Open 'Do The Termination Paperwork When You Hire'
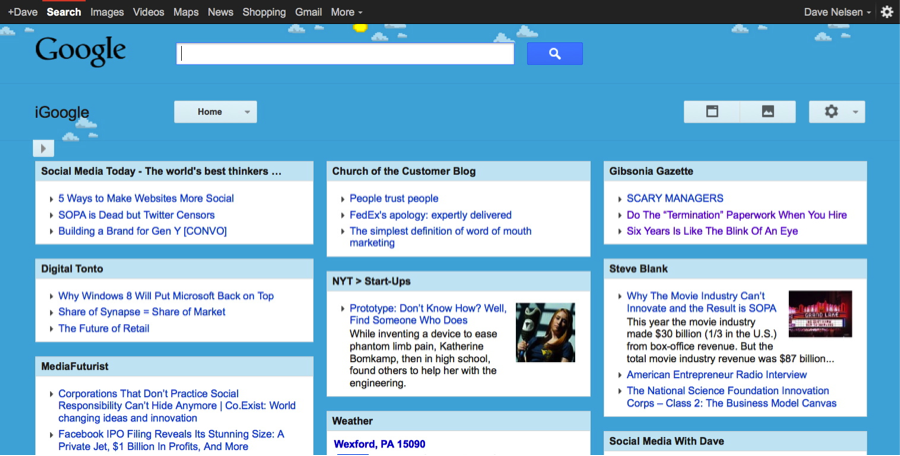Screen dimensions: 900x456 pos(737,215)
